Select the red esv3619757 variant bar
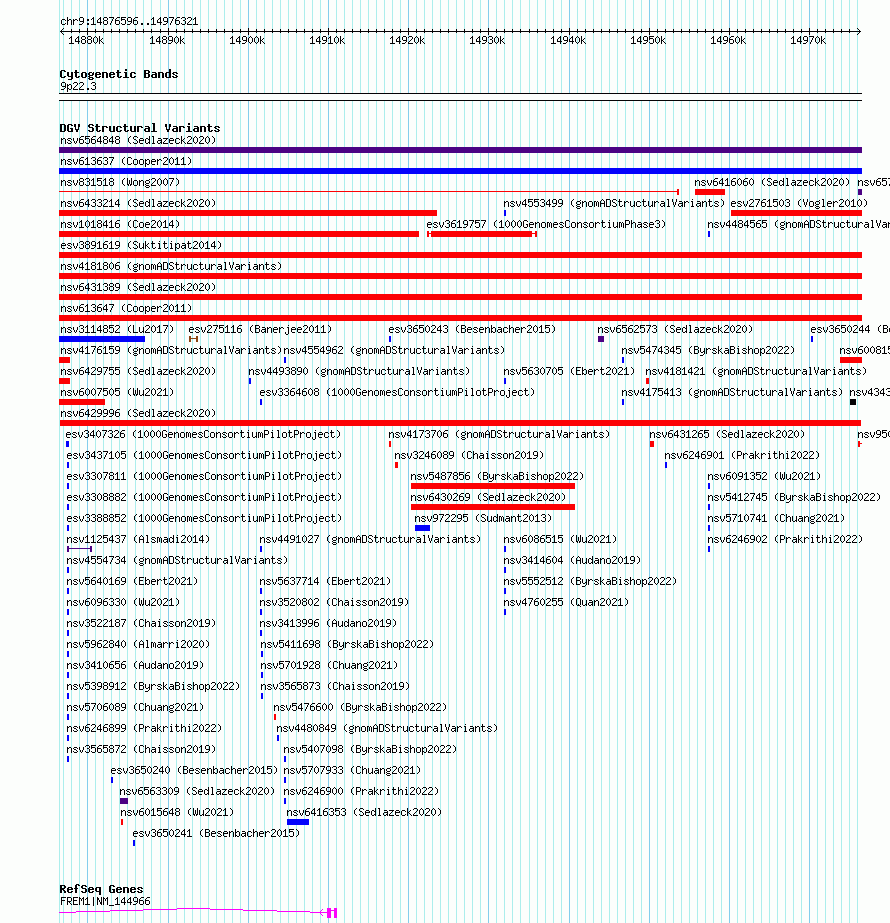Viewport: 890px width, 923px height. [481, 234]
